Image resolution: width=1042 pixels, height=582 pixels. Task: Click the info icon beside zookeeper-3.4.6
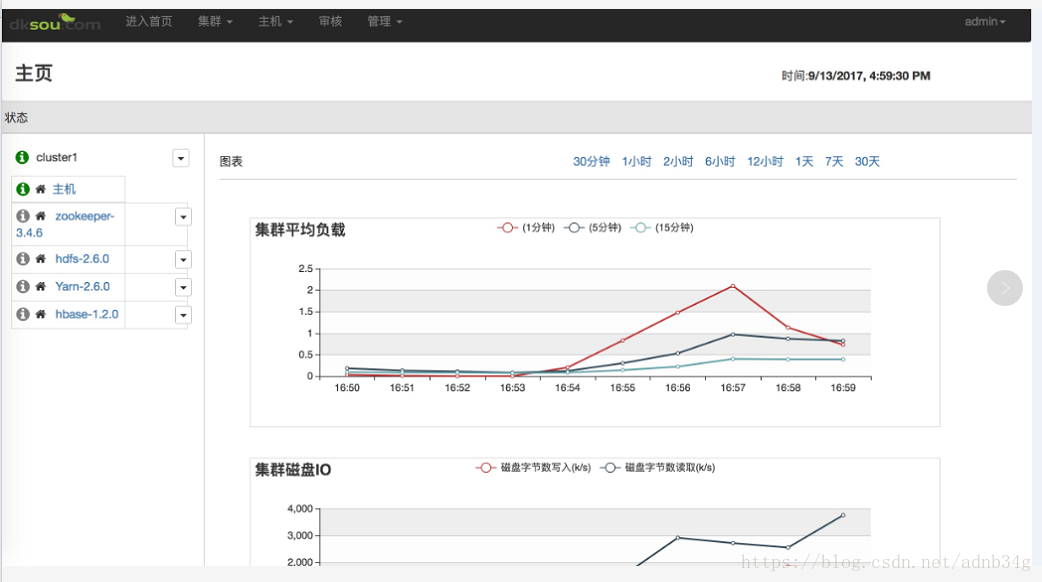(x=23, y=216)
